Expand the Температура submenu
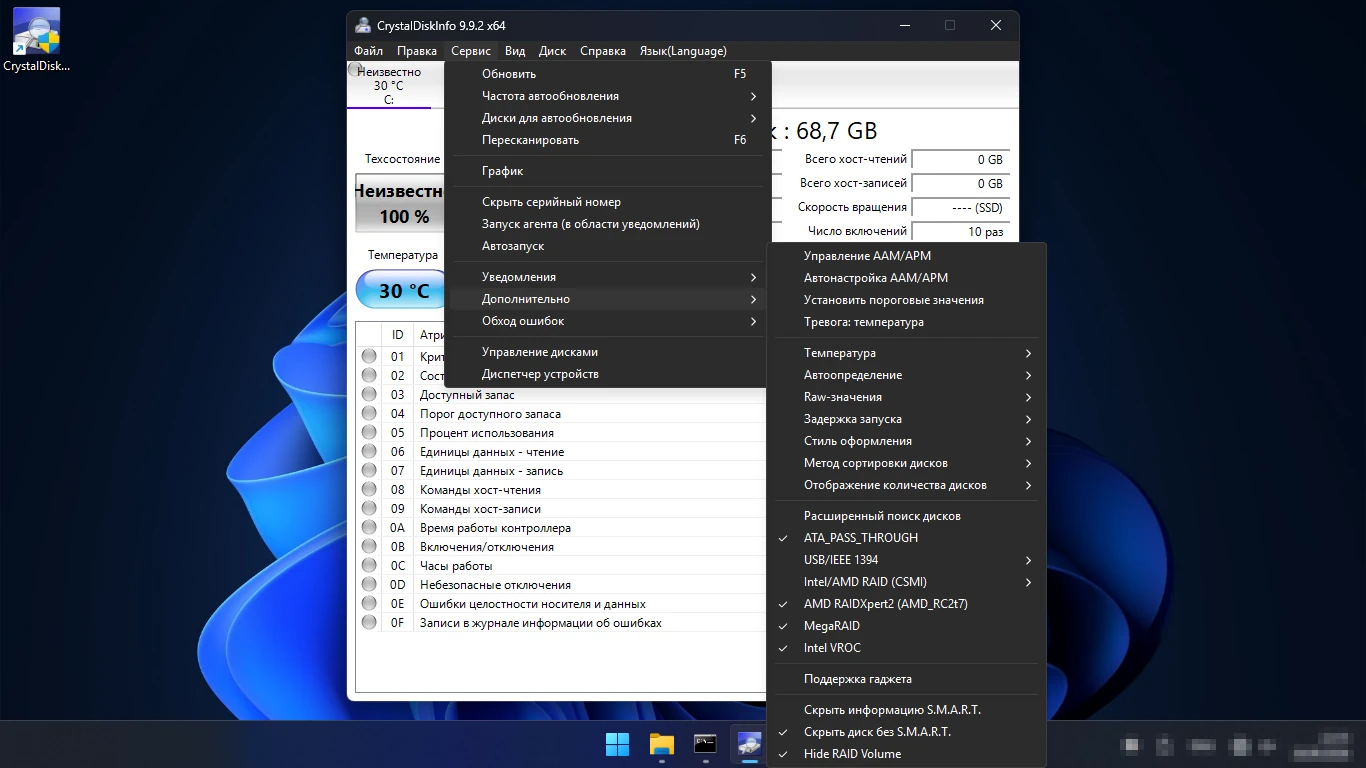The image size is (1366, 768). tap(906, 353)
